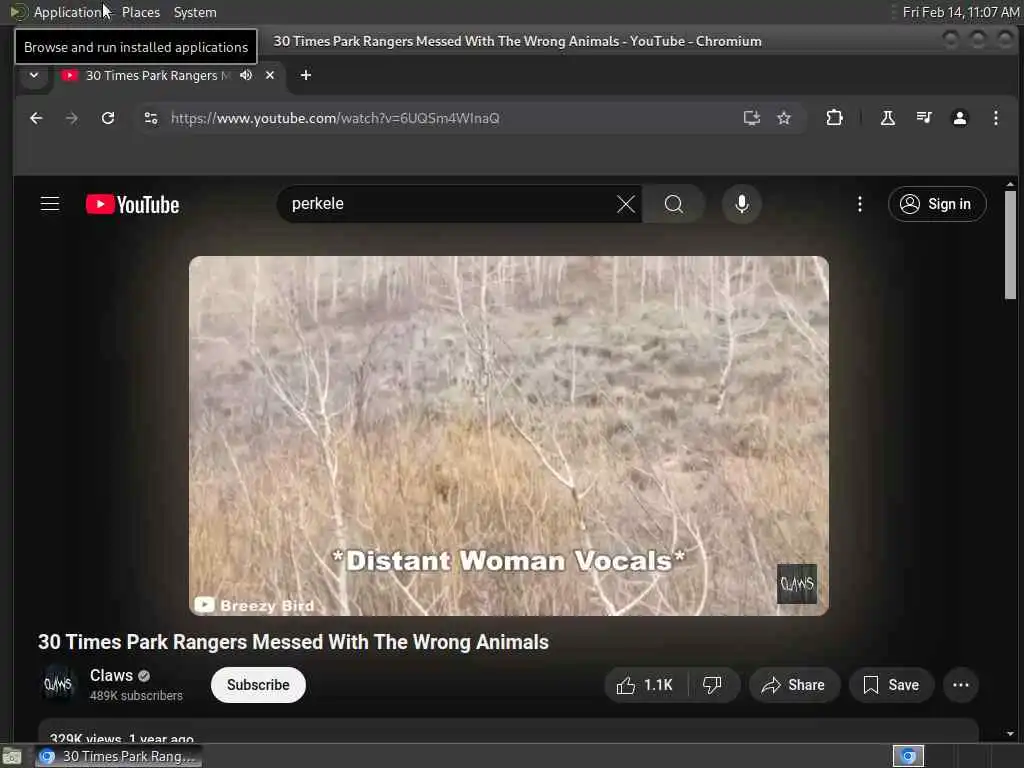Mute tab using speaker icon

[x=246, y=75]
